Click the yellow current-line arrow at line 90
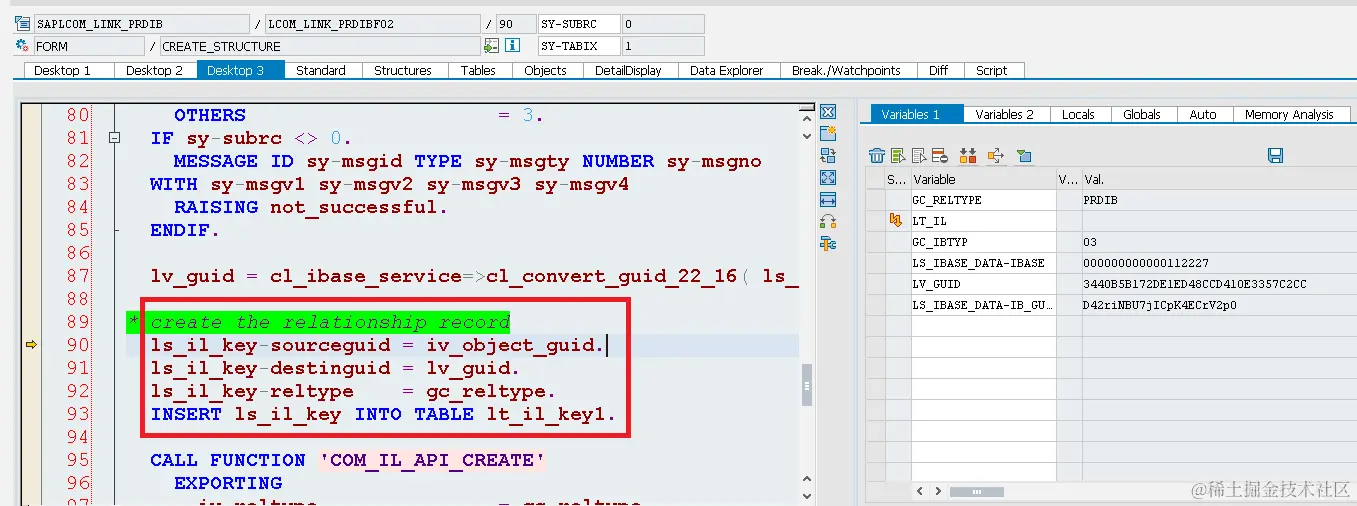The width and height of the screenshot is (1357, 506). coord(31,345)
